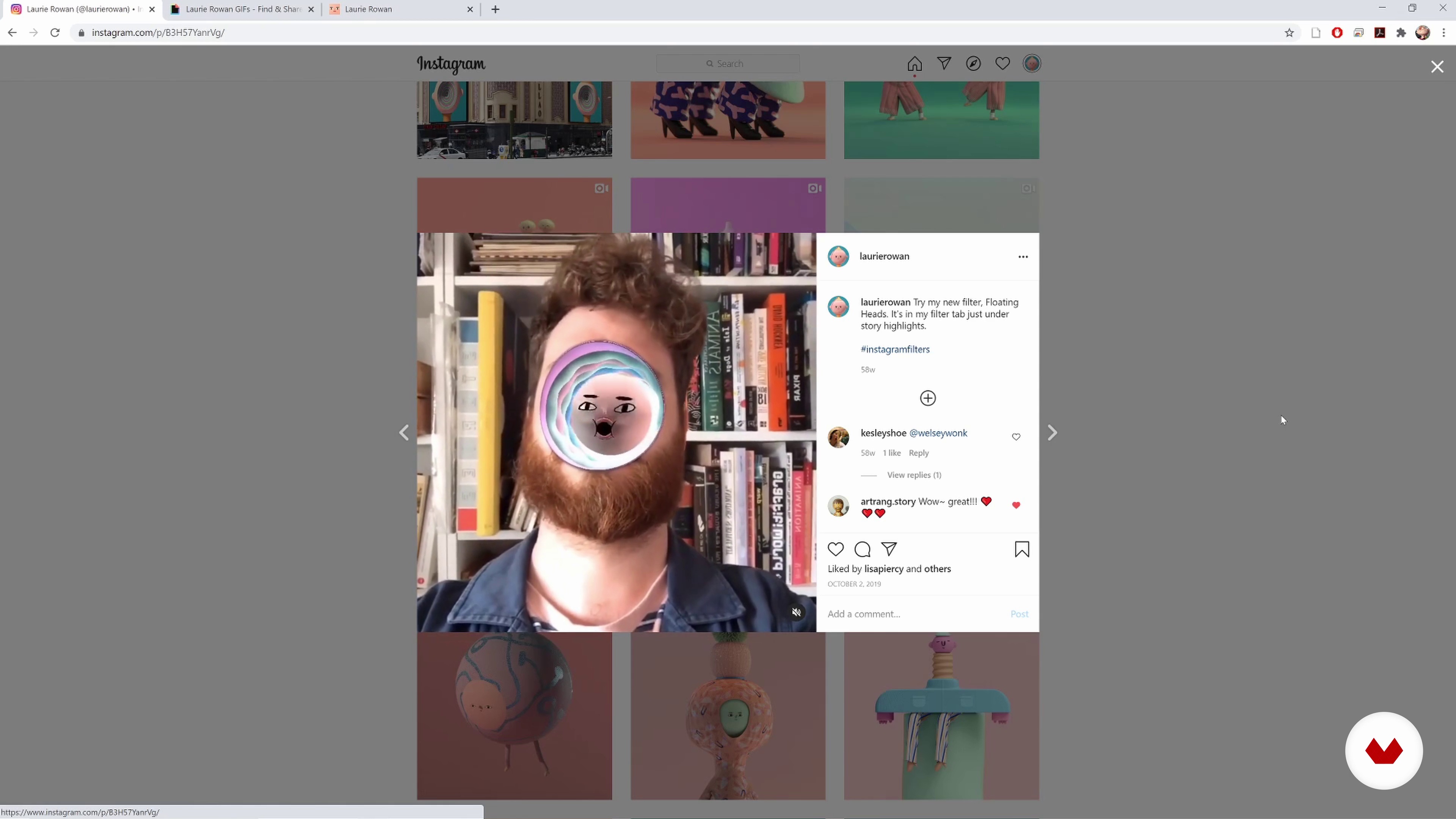Click the Instagram search box
The width and height of the screenshot is (1456, 819).
click(x=728, y=63)
